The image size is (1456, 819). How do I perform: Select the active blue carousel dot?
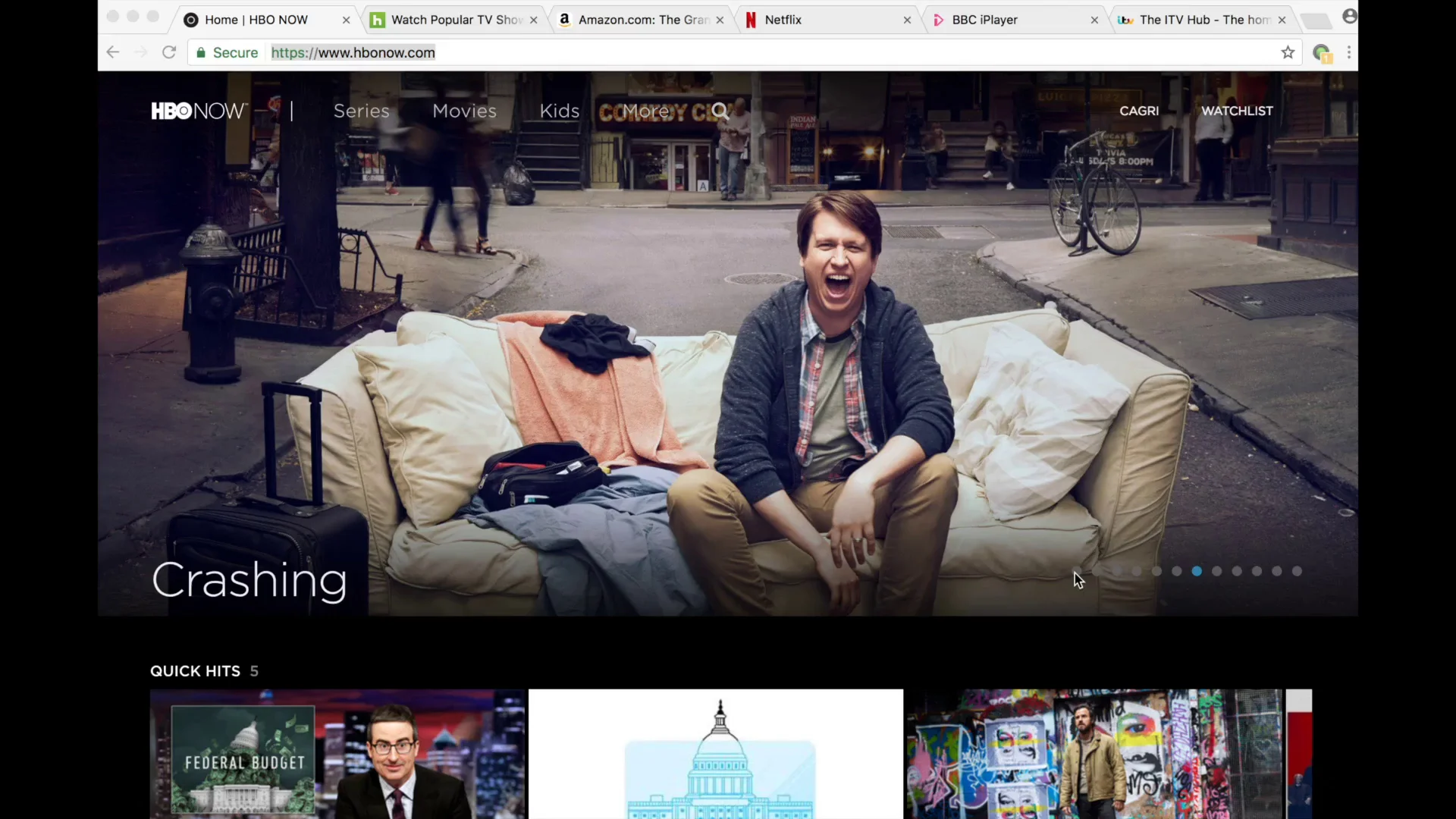pyautogui.click(x=1197, y=571)
